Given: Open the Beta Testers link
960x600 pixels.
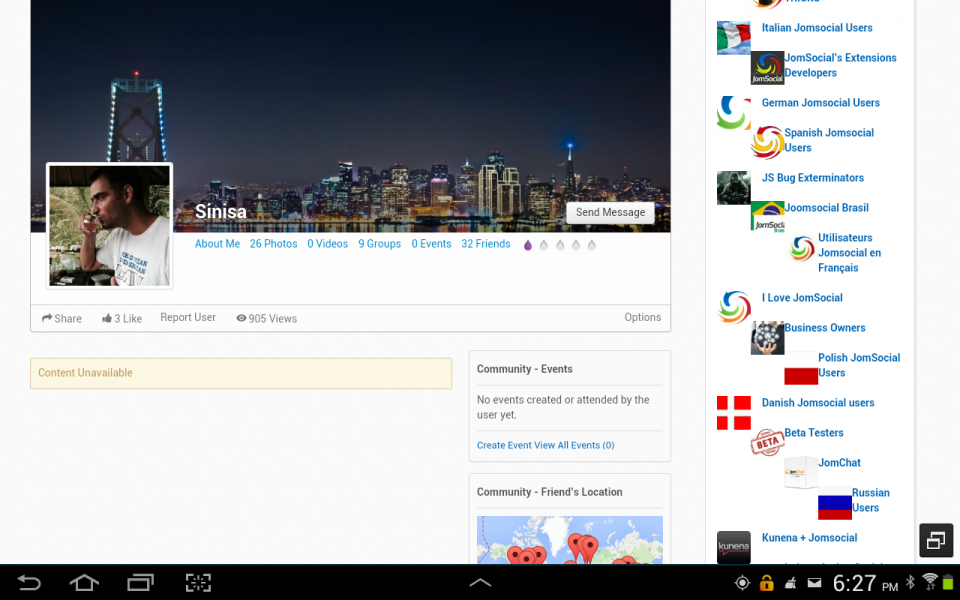Looking at the screenshot, I should point(814,433).
